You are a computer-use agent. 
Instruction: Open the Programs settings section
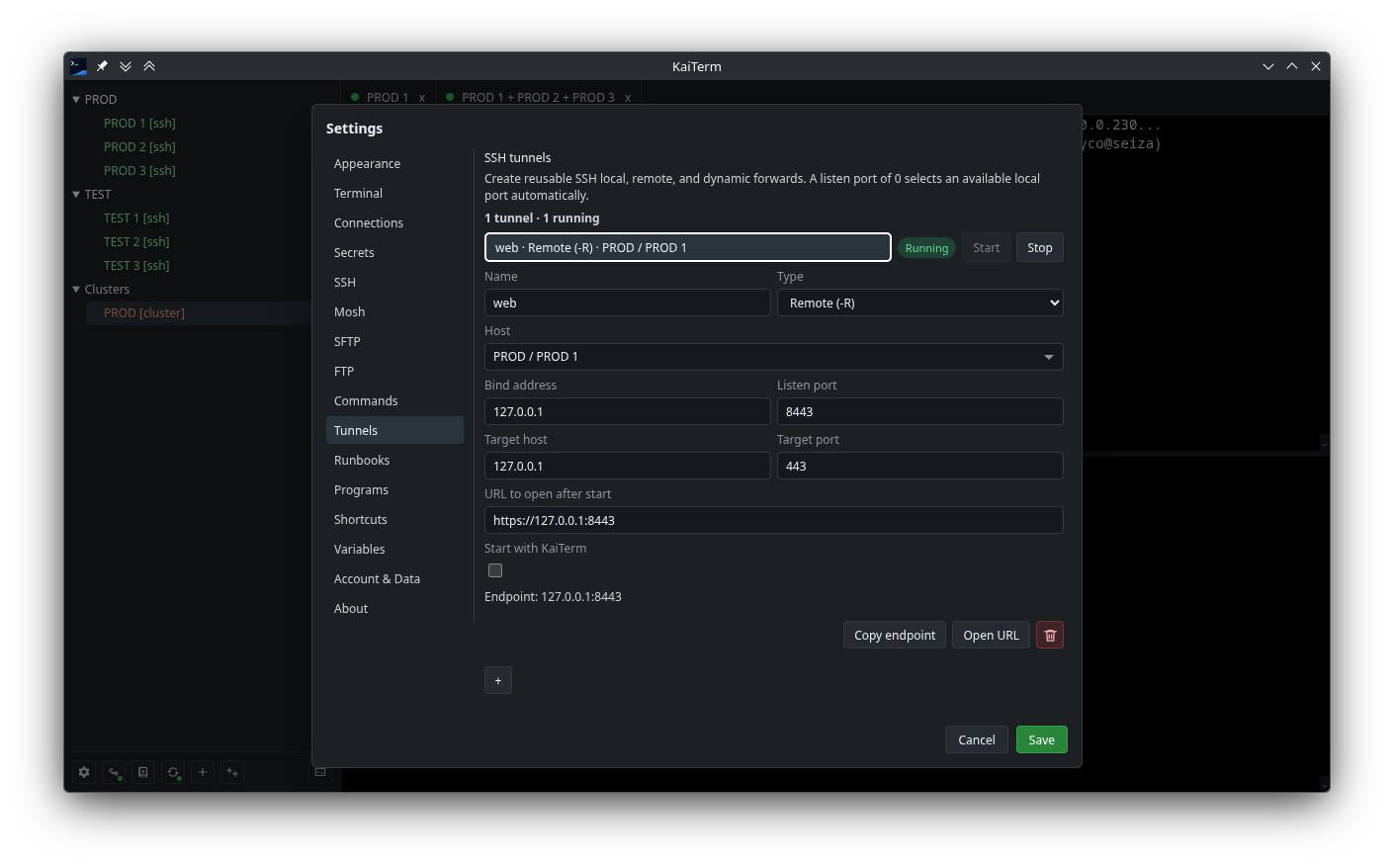click(394, 489)
